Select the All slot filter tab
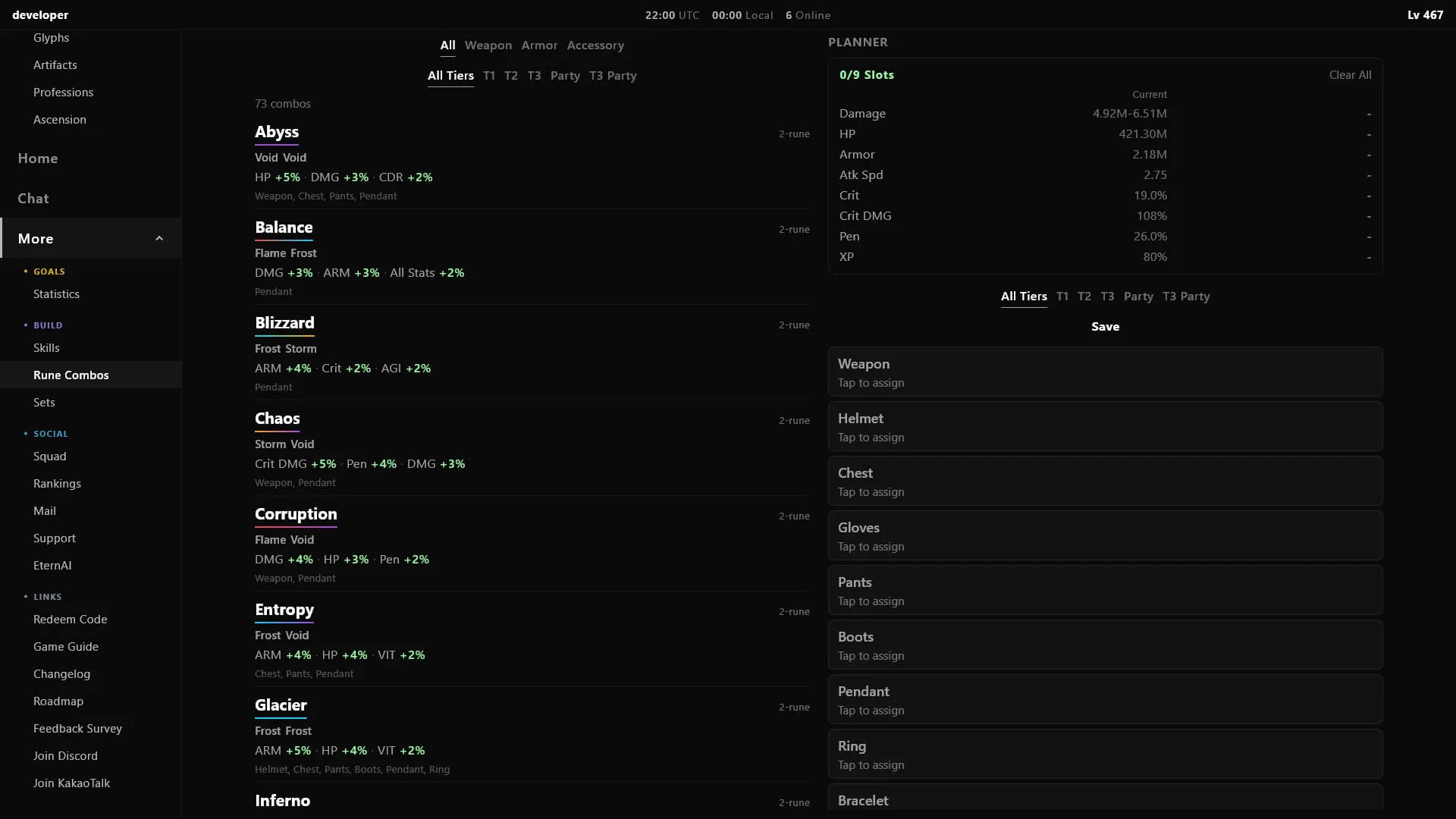Image resolution: width=1456 pixels, height=819 pixels. (447, 45)
